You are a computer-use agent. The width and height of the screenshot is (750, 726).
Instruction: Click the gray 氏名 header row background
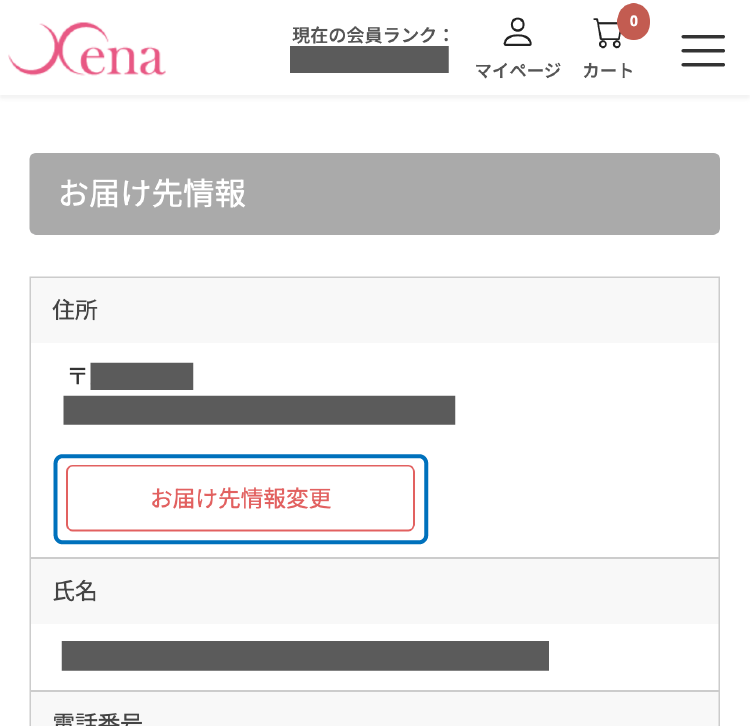coord(400,591)
